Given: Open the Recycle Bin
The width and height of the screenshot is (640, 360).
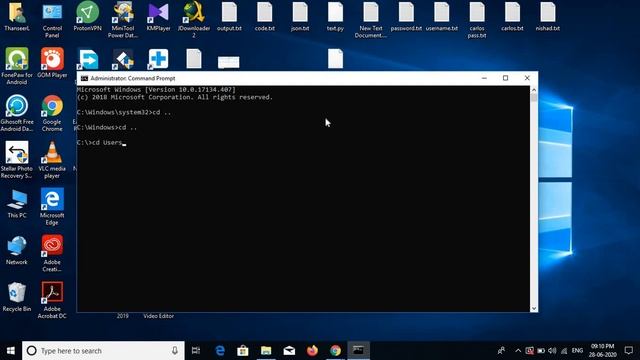Looking at the screenshot, I should [17, 297].
